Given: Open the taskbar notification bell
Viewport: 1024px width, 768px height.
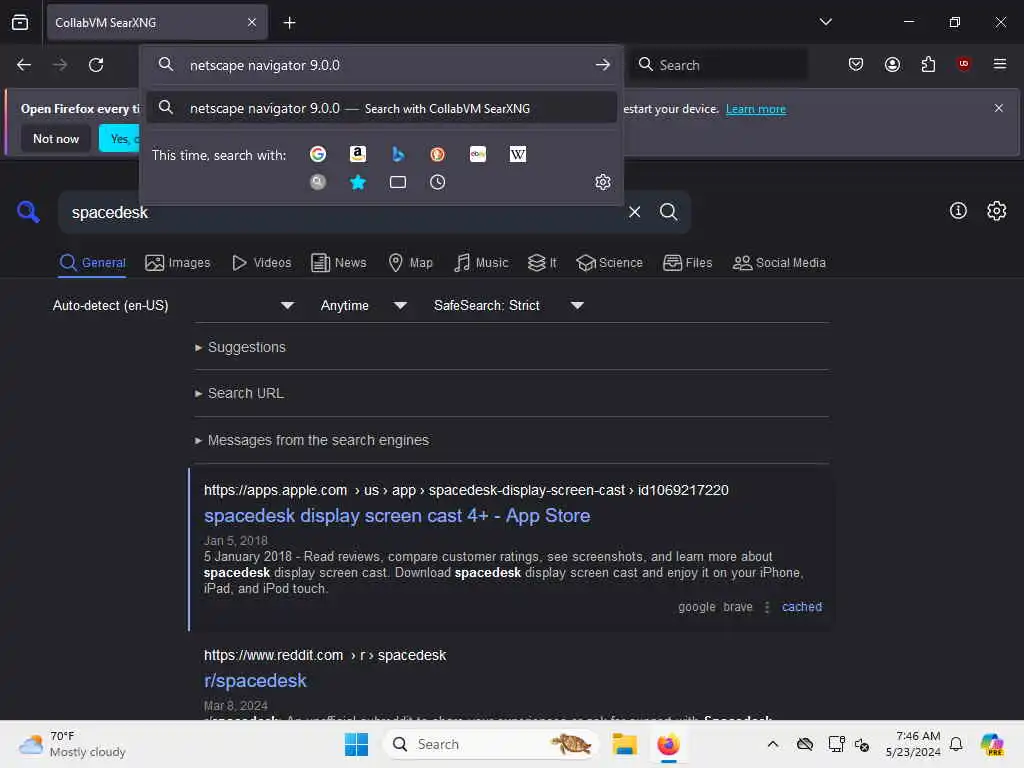Looking at the screenshot, I should pos(956,744).
